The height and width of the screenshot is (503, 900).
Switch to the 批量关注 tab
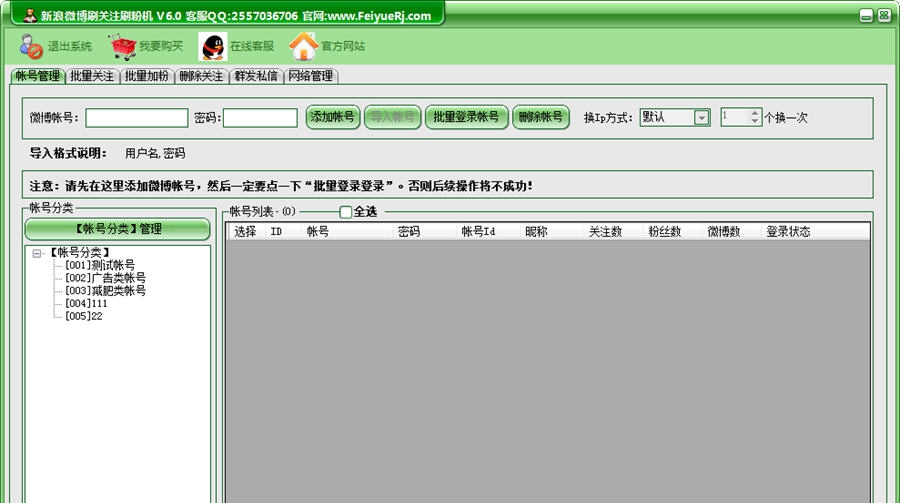tap(93, 76)
